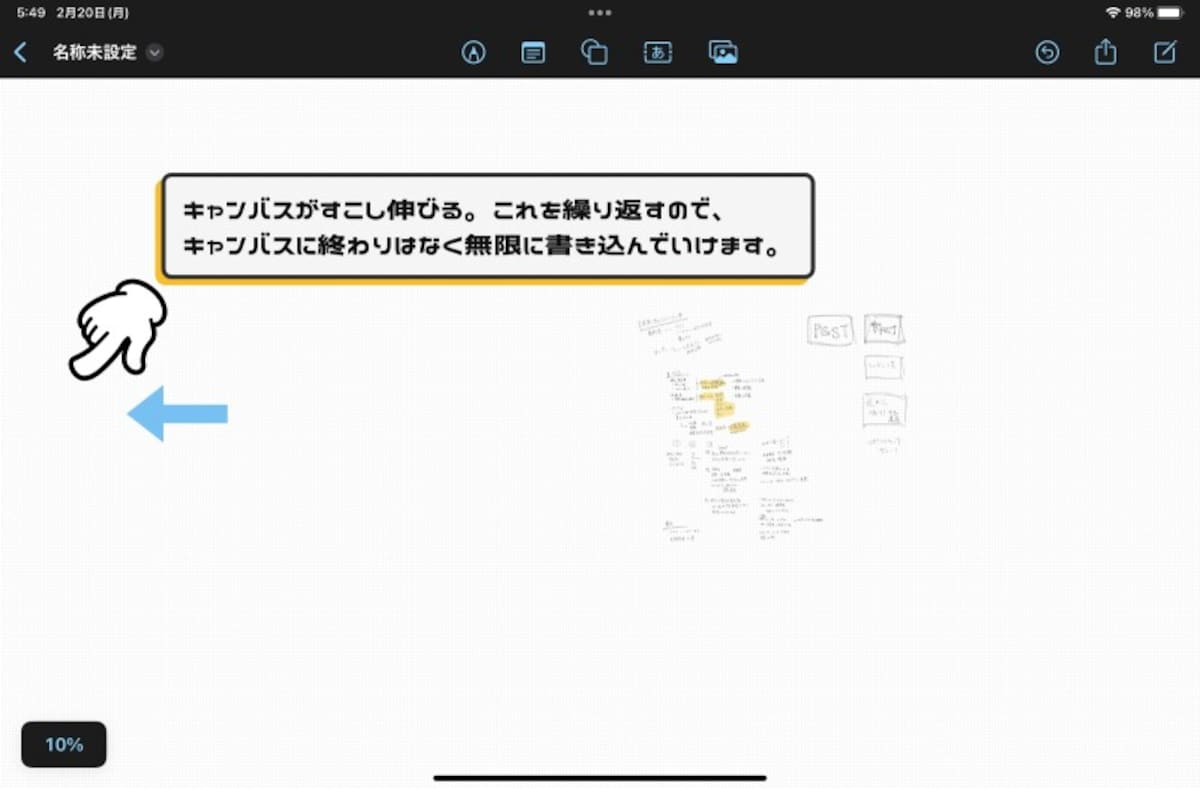Open the 名称未設定 board title menu
This screenshot has height=789, width=1200.
point(107,53)
